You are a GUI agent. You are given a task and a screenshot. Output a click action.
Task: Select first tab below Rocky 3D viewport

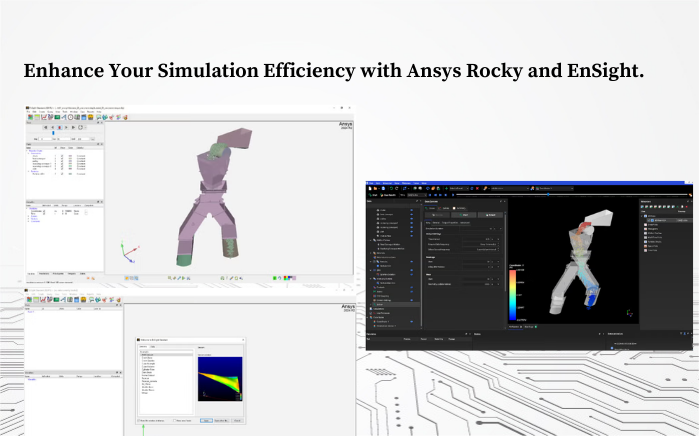pyautogui.click(x=515, y=327)
